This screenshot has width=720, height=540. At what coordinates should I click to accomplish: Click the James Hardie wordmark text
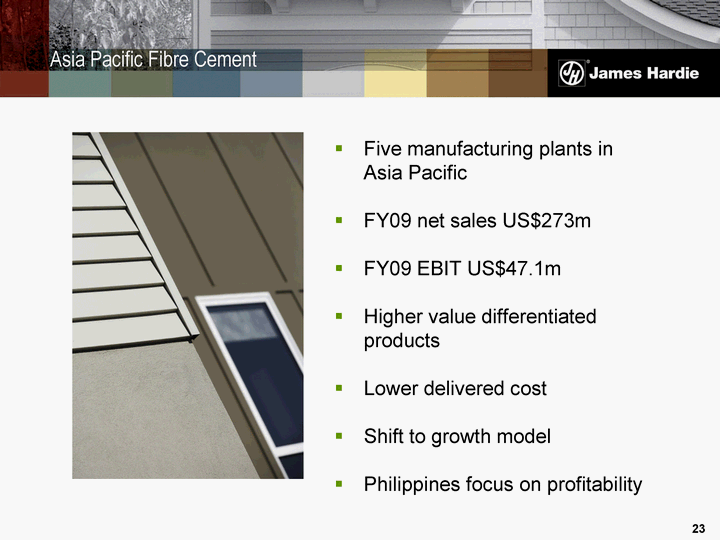pos(640,73)
